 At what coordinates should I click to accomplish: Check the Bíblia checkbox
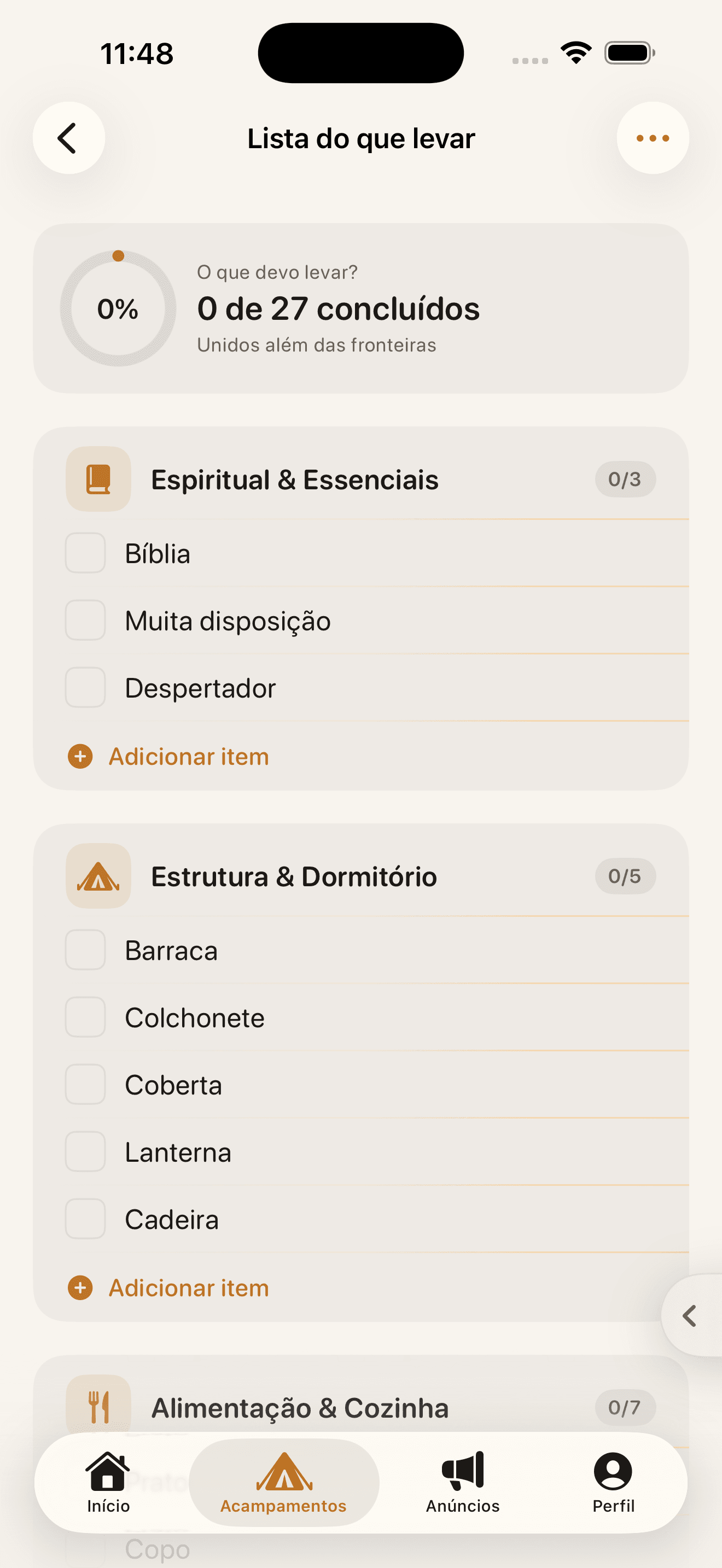pyautogui.click(x=85, y=553)
